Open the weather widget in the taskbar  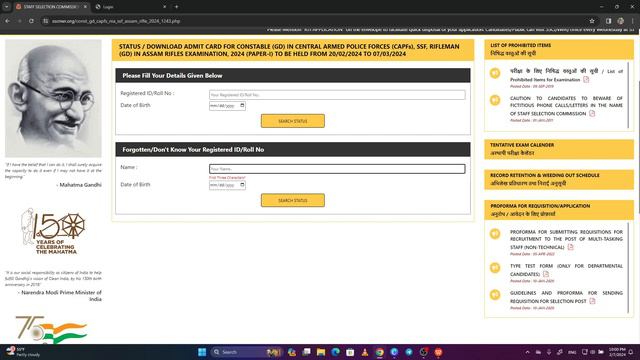[x=22, y=352]
